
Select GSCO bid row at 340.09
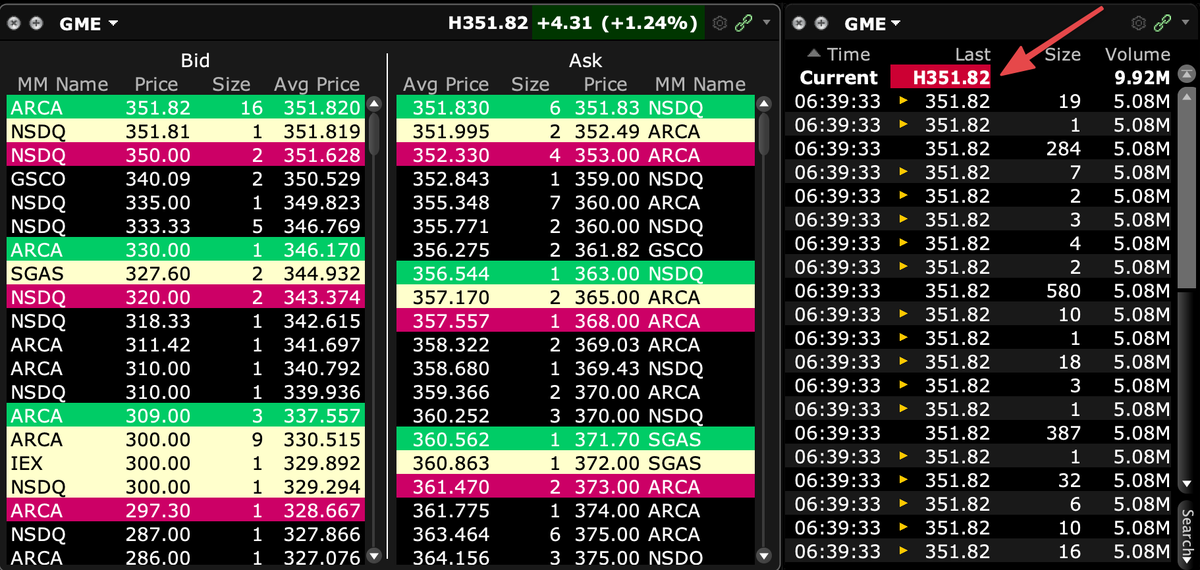[x=186, y=179]
